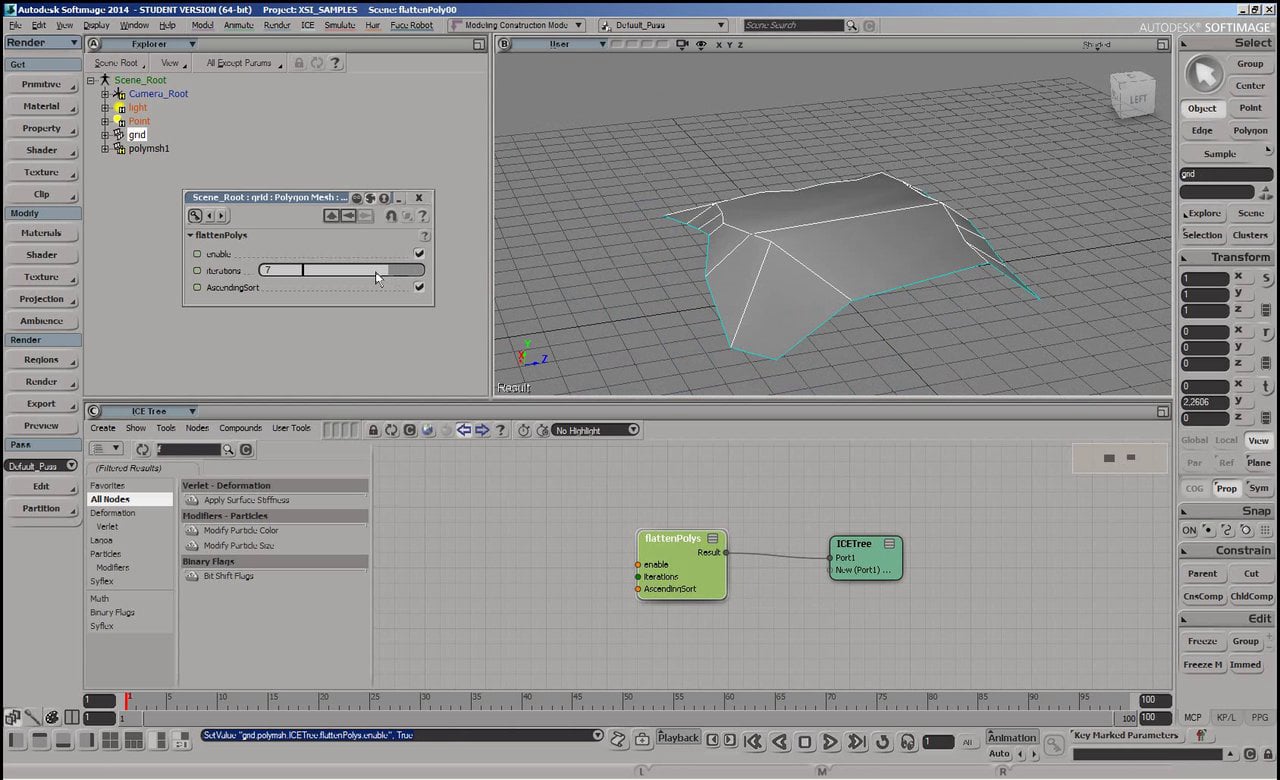Go back using the ICE Tree left arrow
Screen dimensions: 1280x780
pos(464,430)
